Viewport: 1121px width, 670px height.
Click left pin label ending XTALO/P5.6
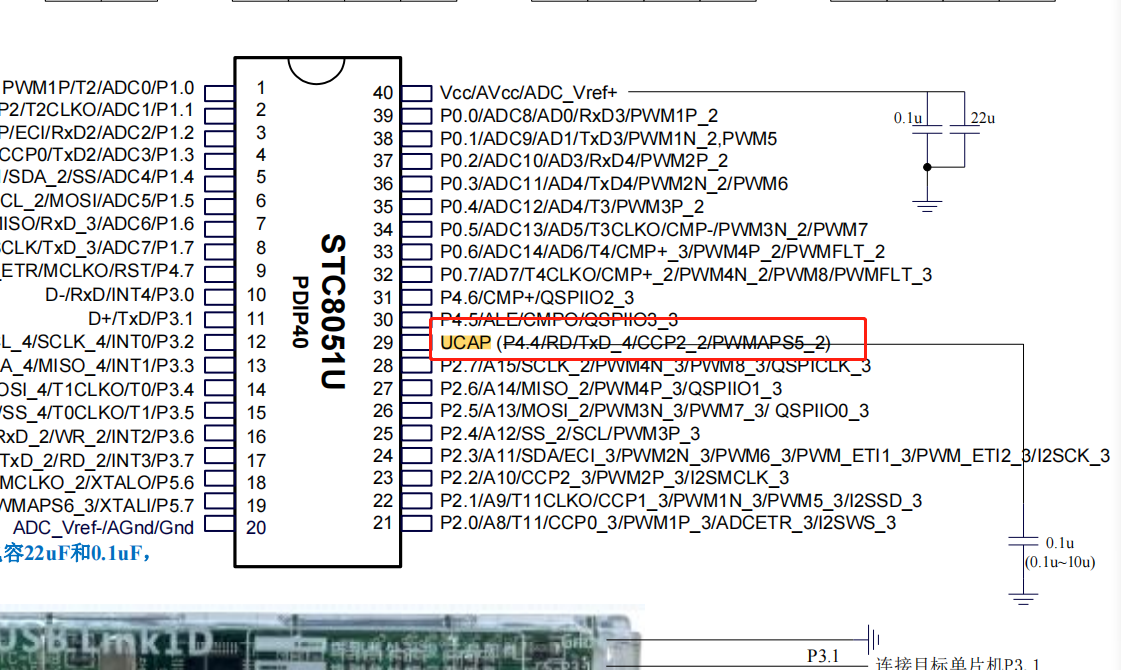pos(97,483)
